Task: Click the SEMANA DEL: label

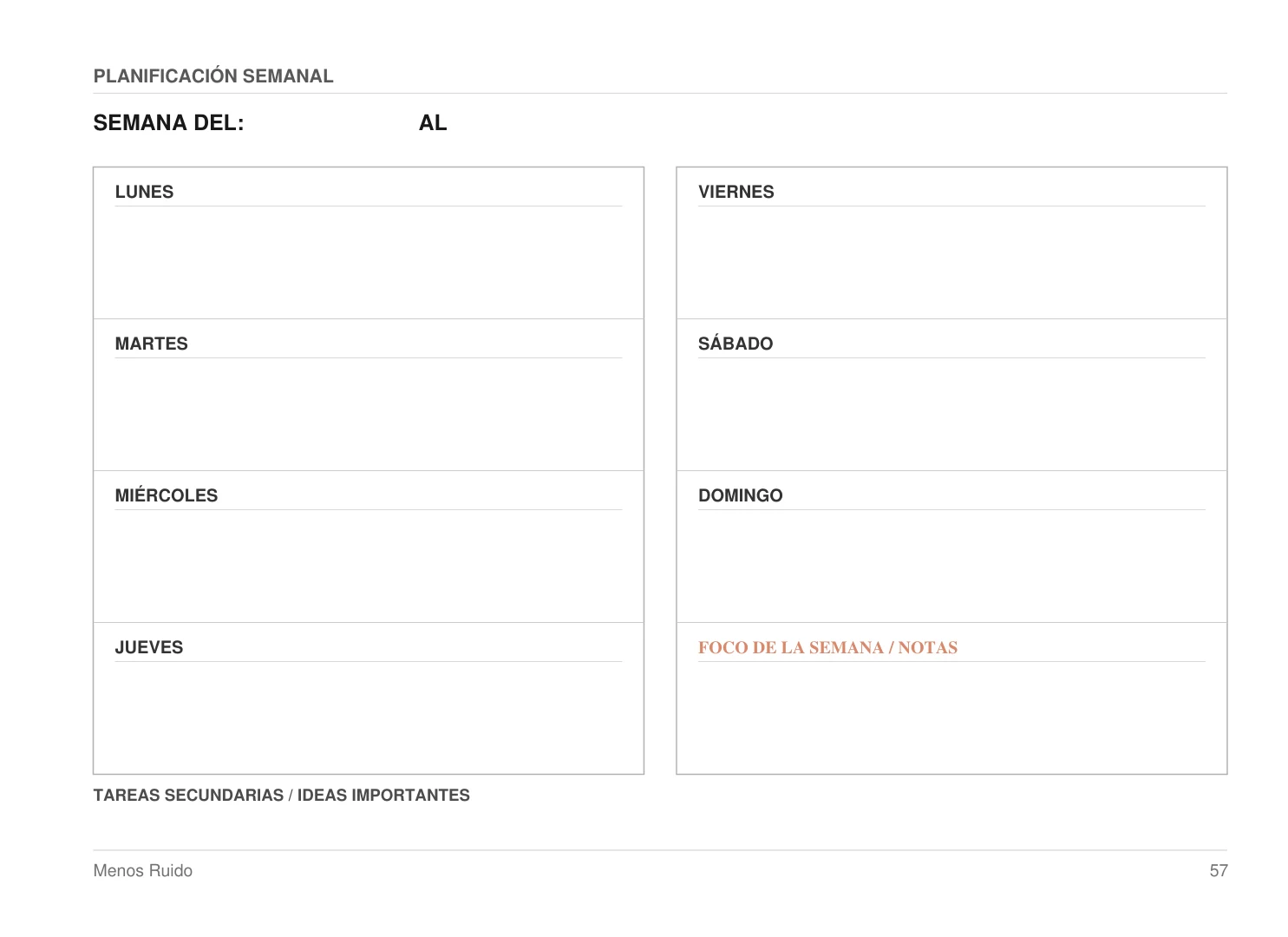Action: 168,123
